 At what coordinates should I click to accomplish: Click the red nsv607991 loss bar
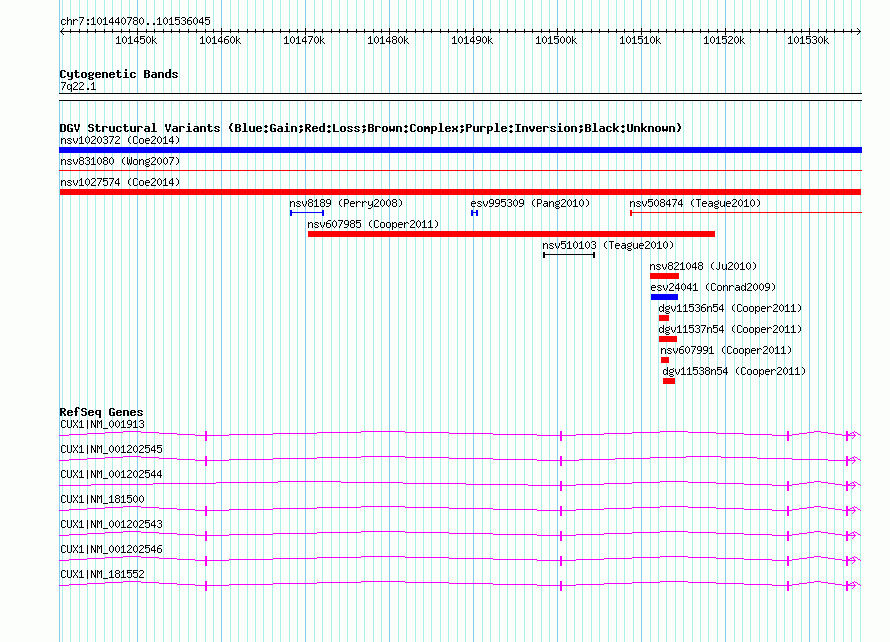[x=665, y=360]
